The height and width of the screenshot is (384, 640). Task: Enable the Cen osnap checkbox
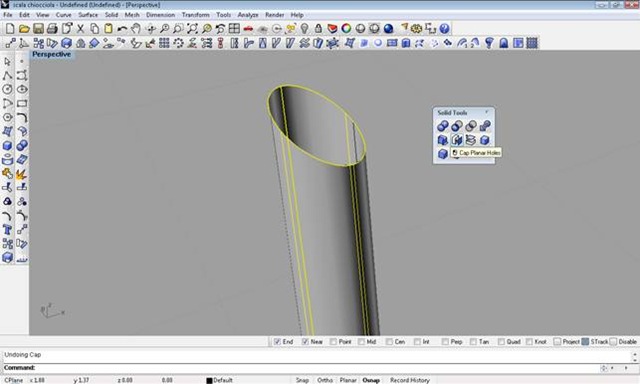tap(389, 342)
